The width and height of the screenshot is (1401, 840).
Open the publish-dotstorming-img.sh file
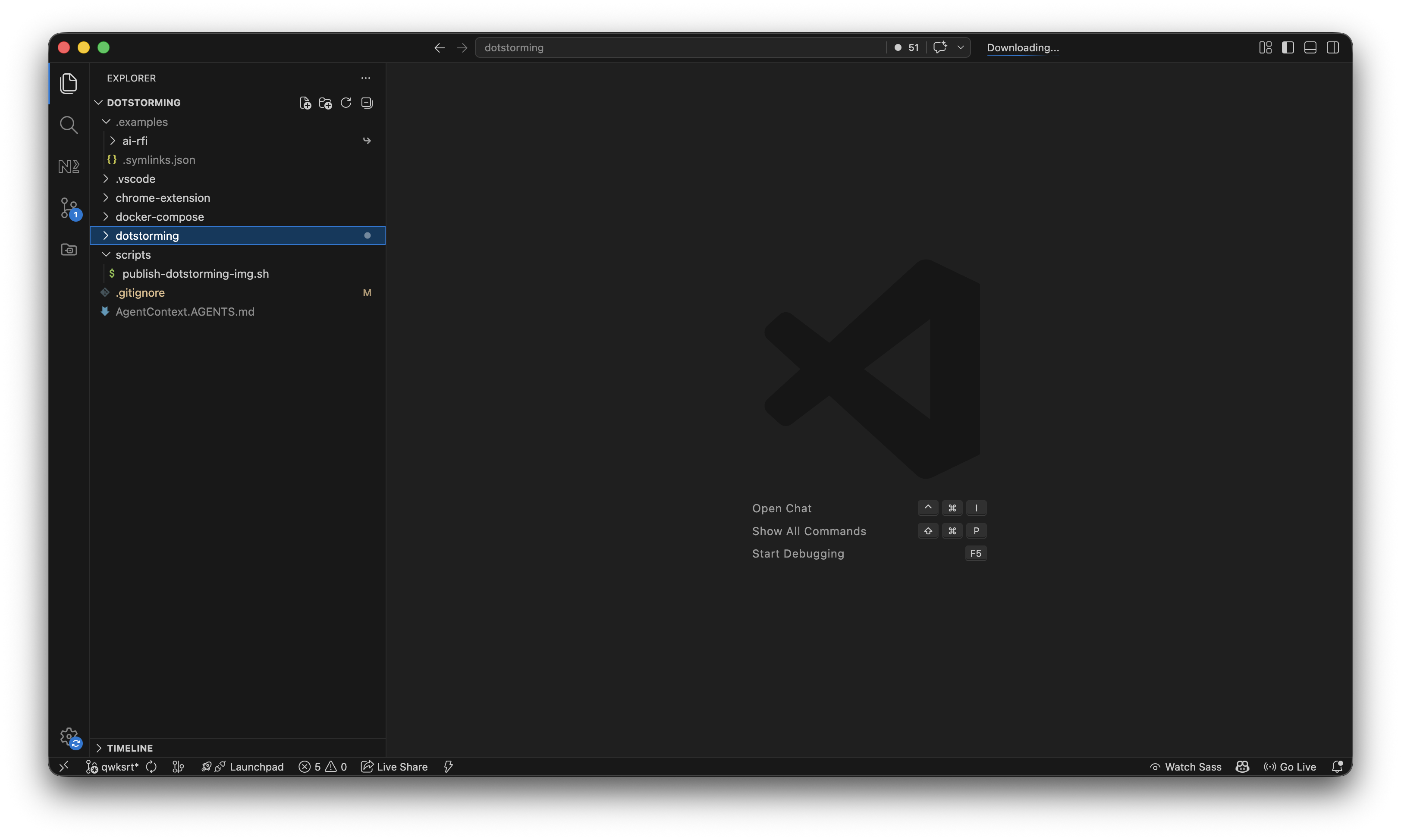point(195,273)
